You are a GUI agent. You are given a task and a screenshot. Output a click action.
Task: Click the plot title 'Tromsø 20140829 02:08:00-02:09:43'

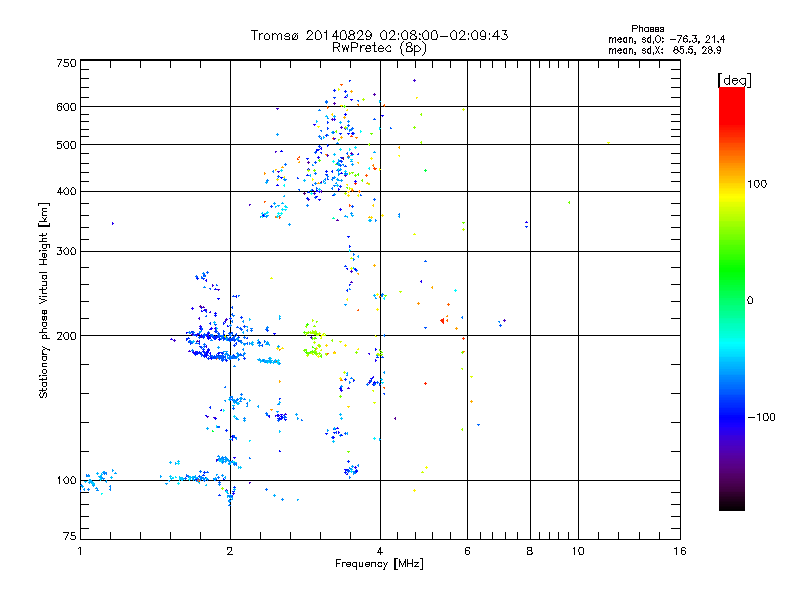point(379,35)
